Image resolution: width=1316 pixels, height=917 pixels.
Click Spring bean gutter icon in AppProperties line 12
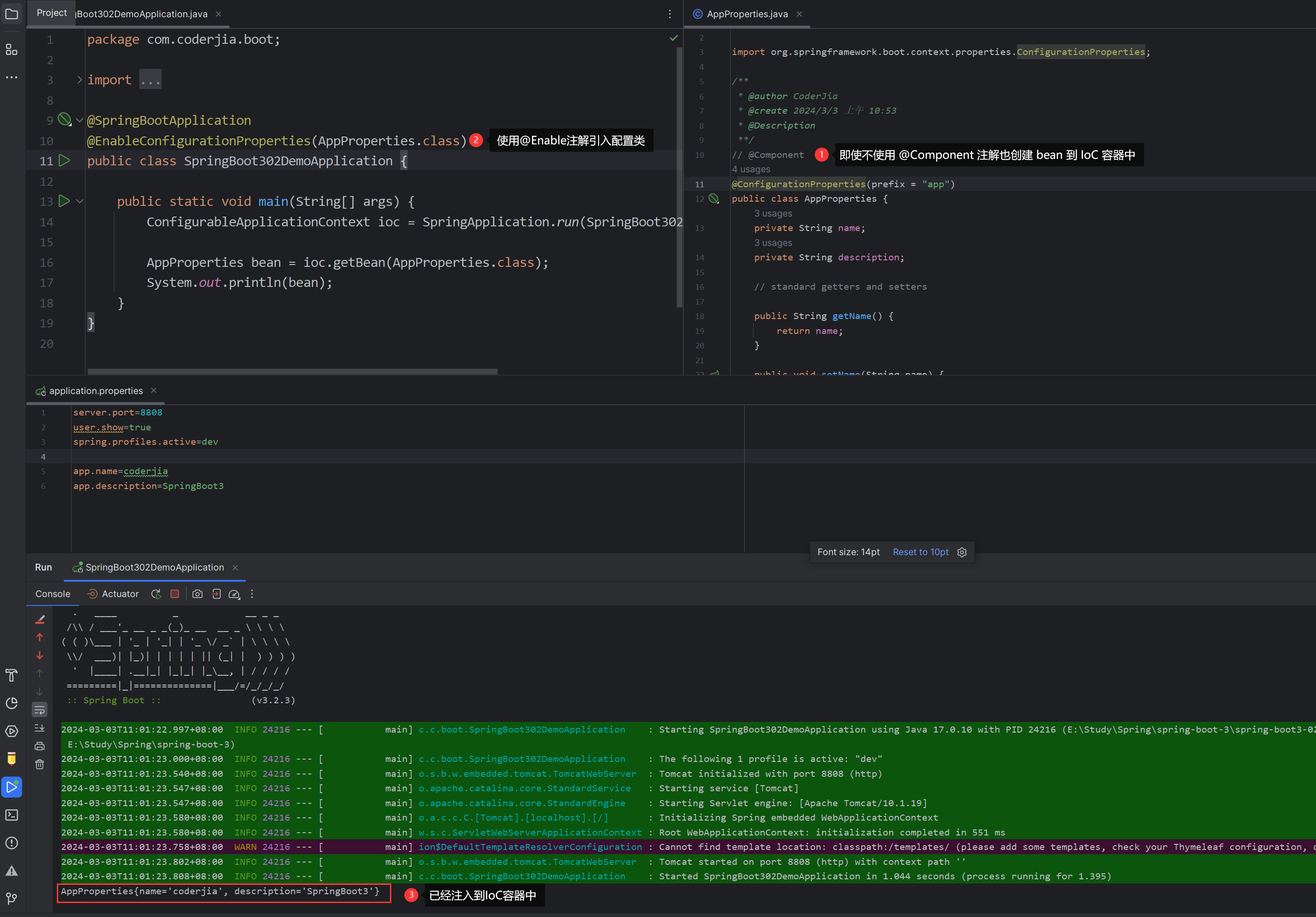[714, 198]
